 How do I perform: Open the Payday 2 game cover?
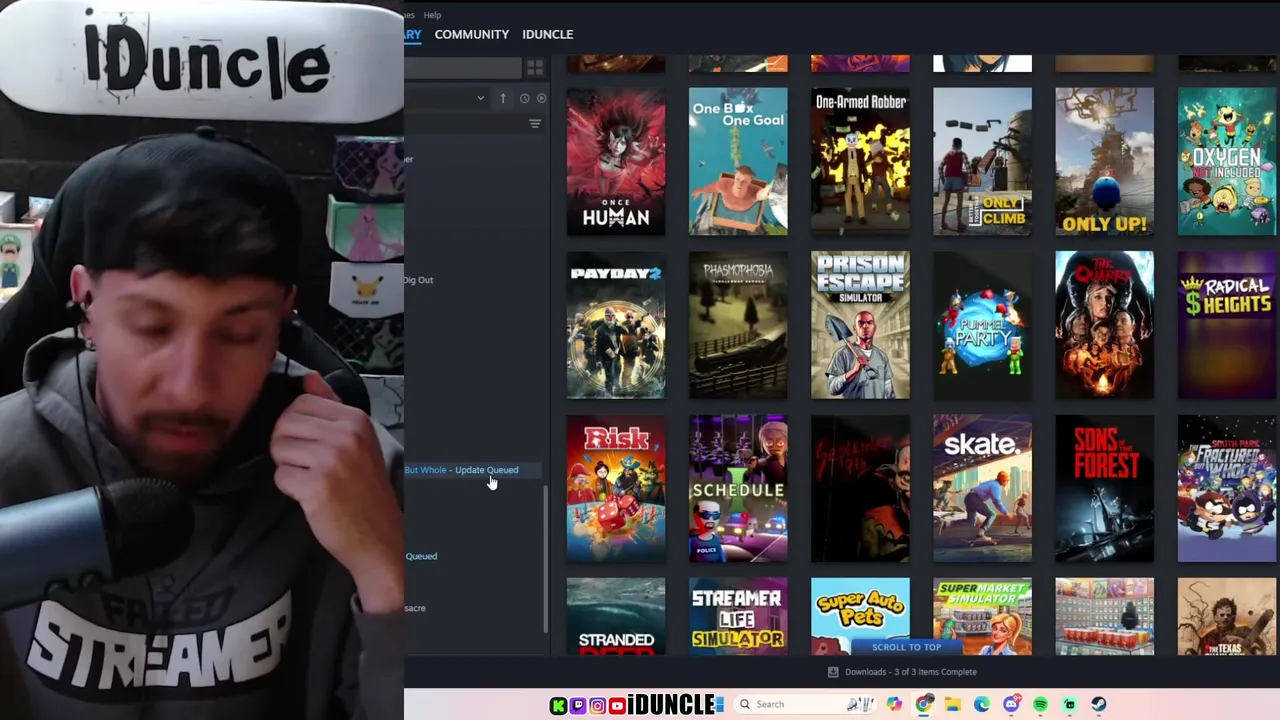coord(616,325)
